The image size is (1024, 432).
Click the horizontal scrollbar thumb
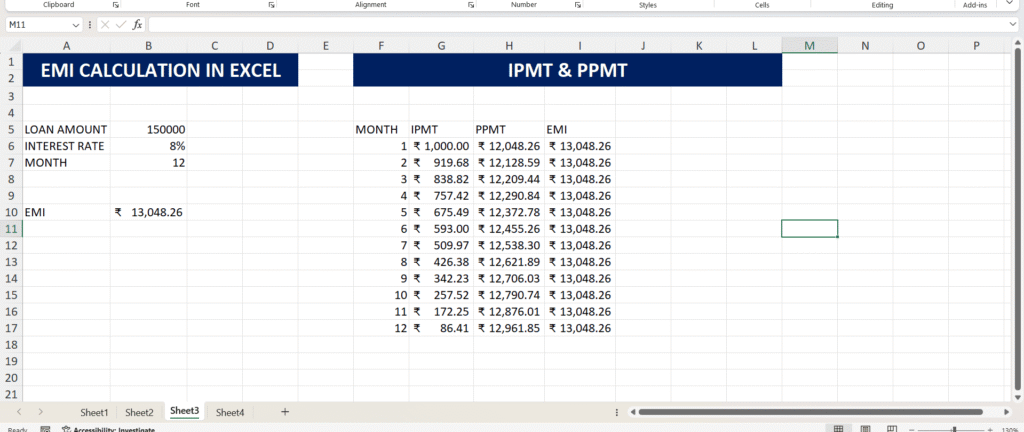[x=810, y=412]
